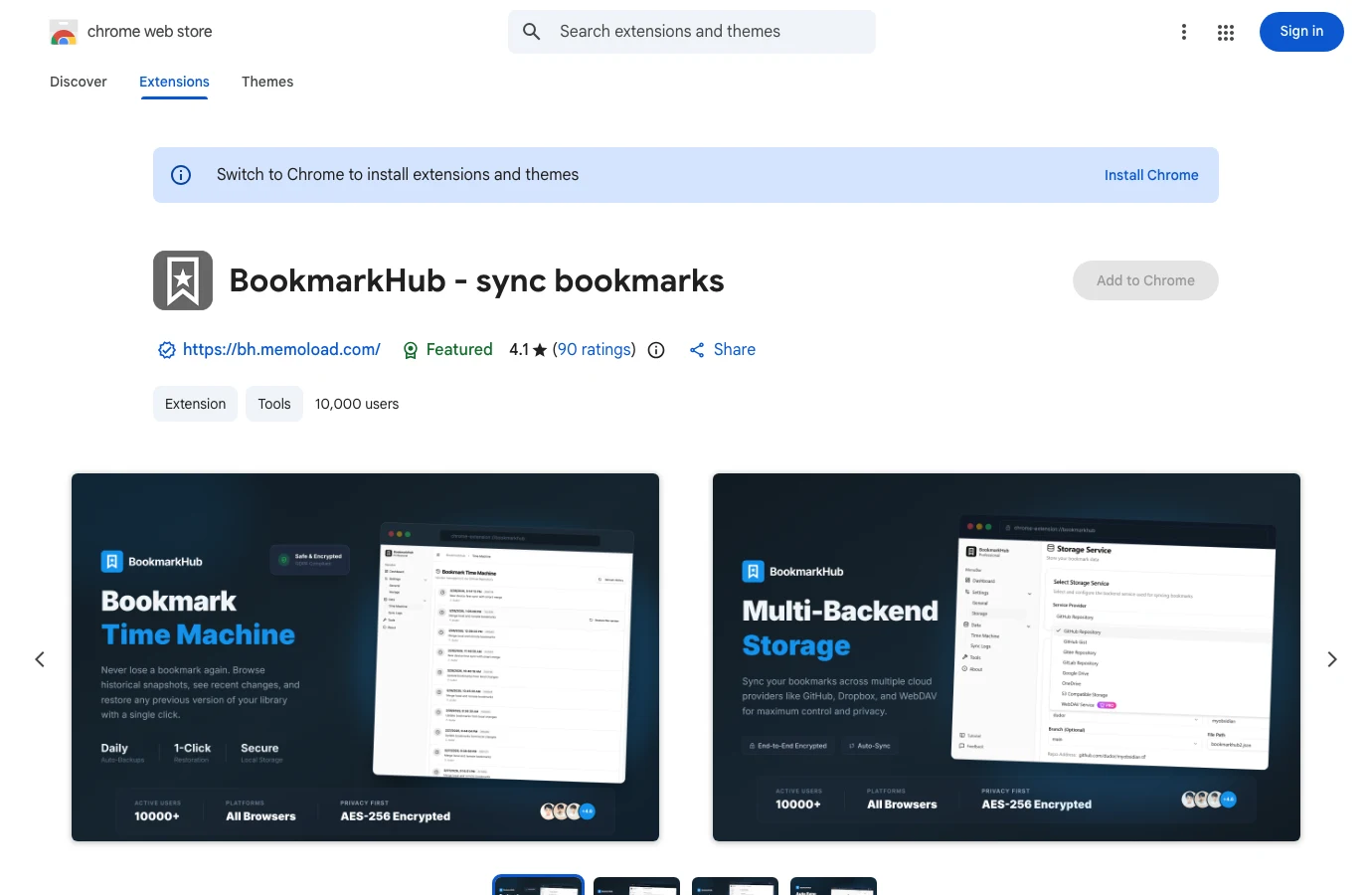Select the Extension category chip
This screenshot has width=1372, height=895.
tap(195, 404)
